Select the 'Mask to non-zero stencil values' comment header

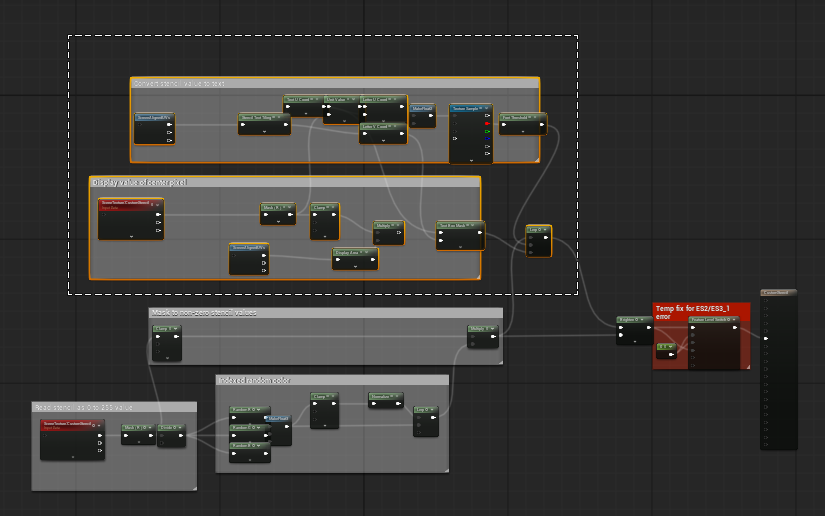(326, 312)
